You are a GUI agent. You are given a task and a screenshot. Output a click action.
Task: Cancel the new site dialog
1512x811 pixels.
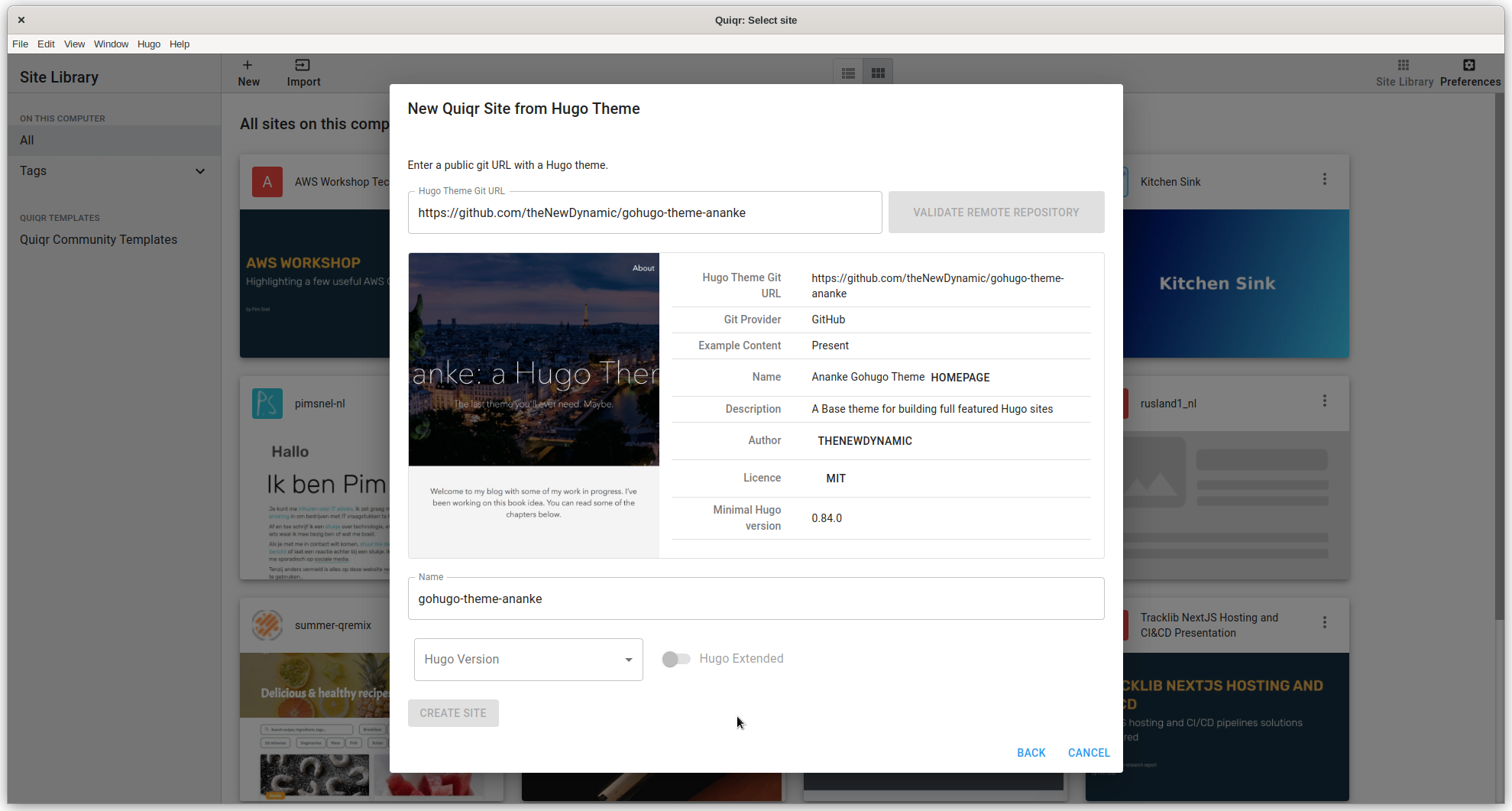point(1089,753)
